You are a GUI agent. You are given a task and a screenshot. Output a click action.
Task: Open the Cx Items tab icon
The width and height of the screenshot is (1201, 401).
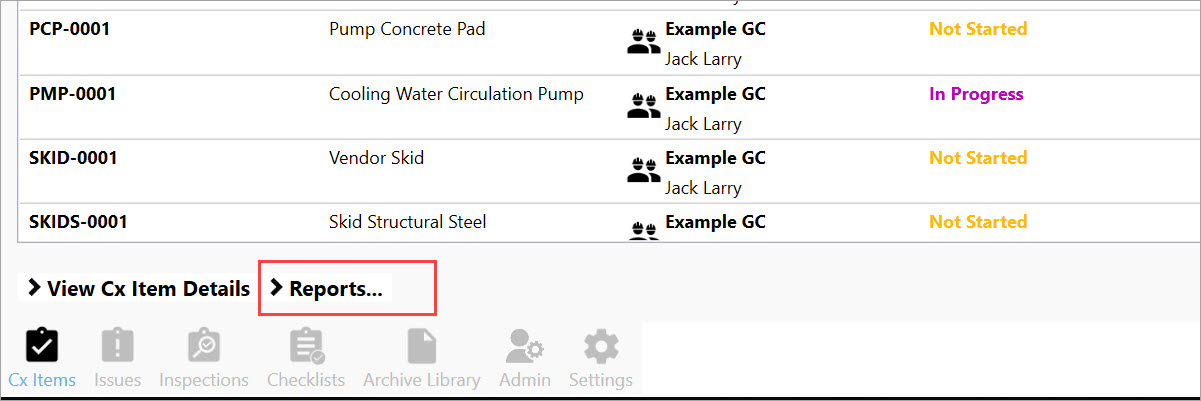41,347
